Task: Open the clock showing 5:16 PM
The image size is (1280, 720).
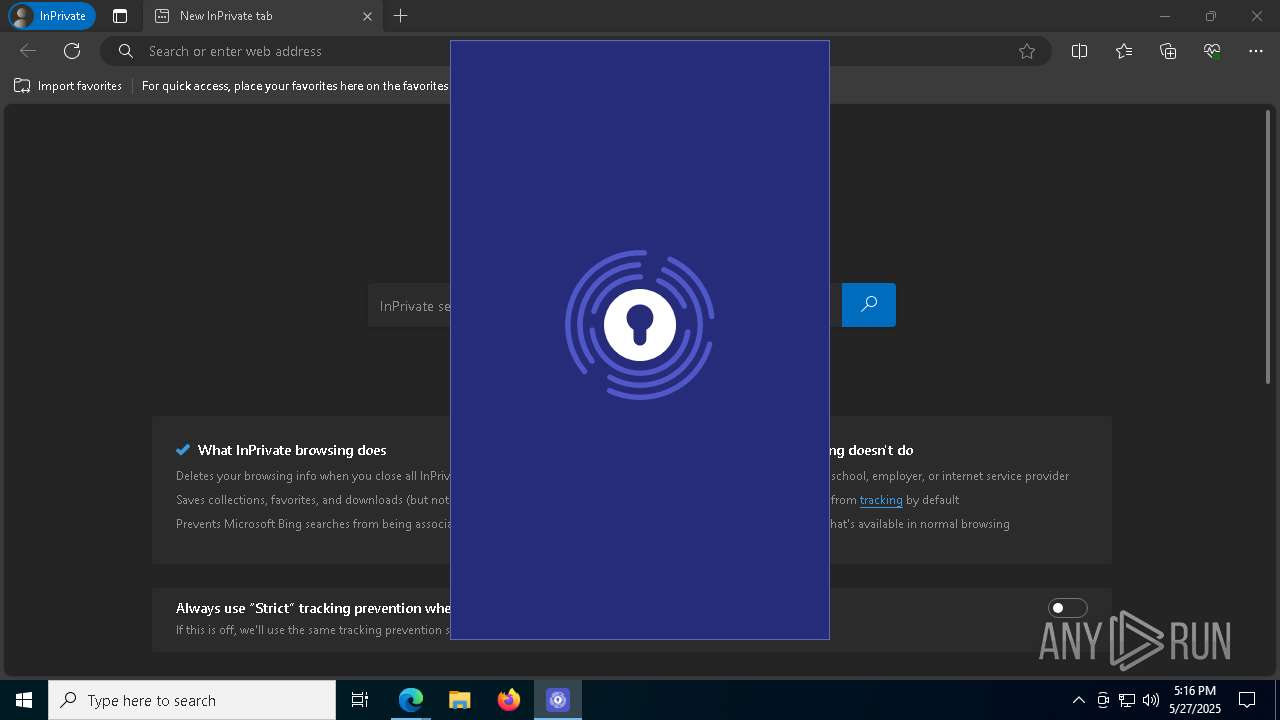Action: click(1195, 700)
